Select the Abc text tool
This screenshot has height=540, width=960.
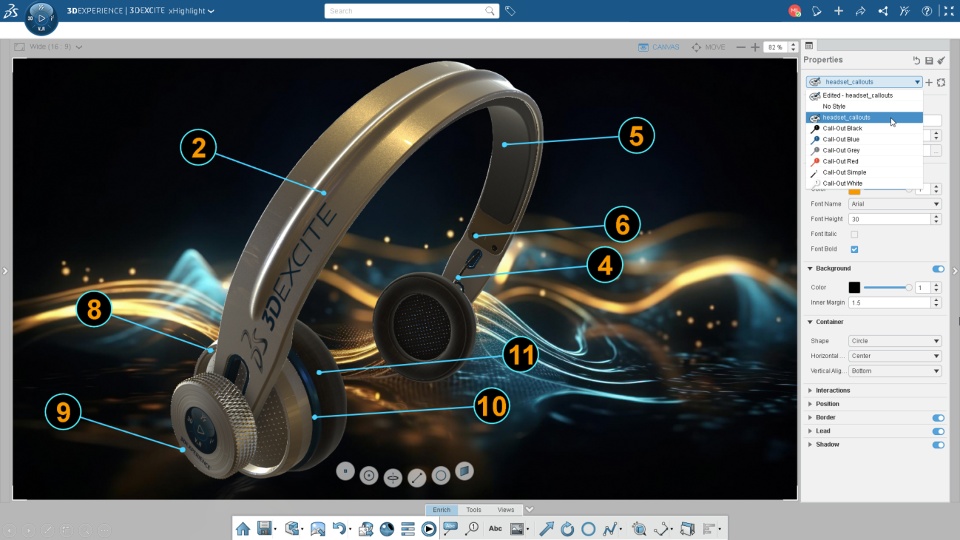point(495,528)
